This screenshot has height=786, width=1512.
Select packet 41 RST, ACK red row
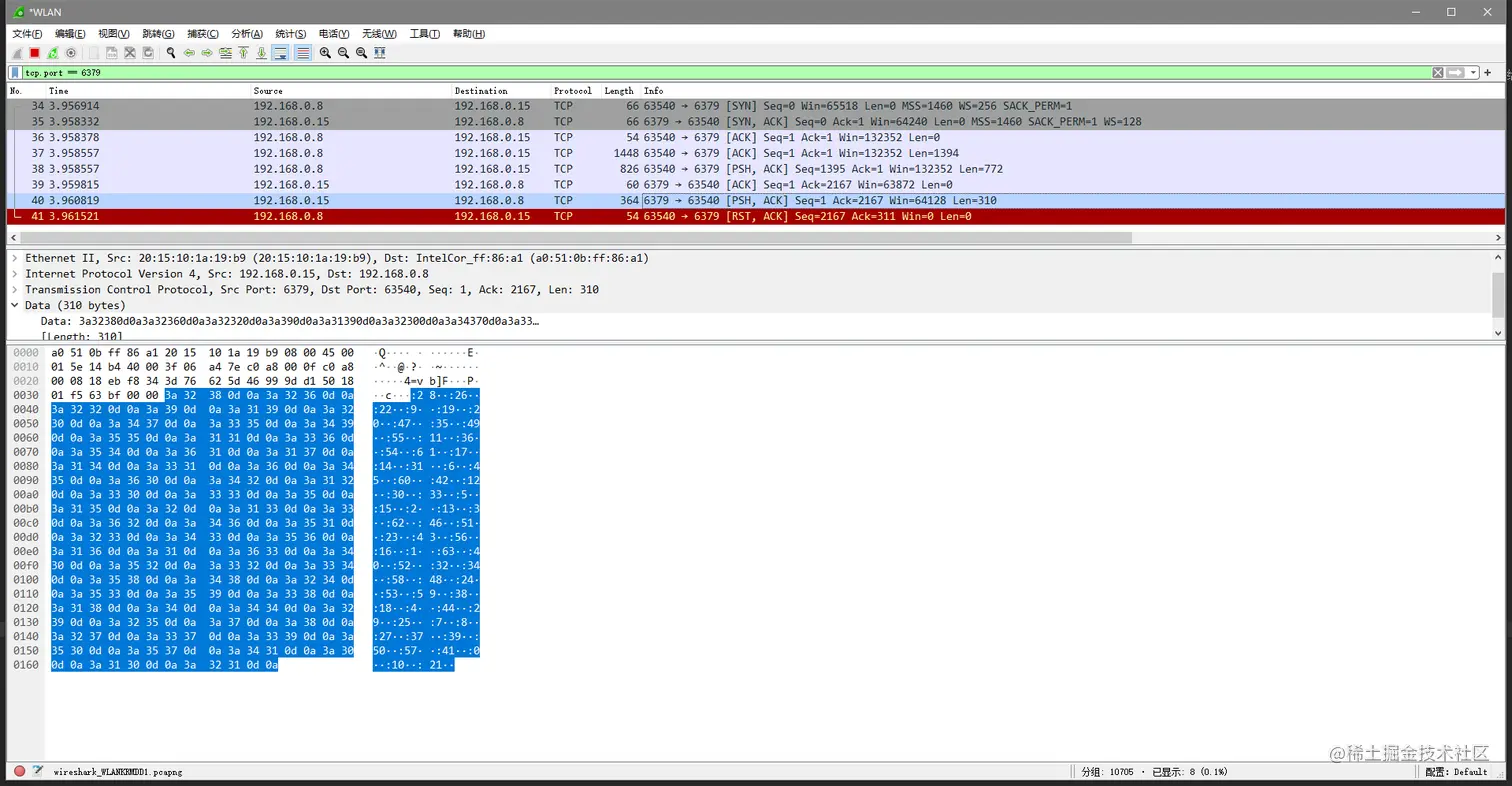coord(755,216)
